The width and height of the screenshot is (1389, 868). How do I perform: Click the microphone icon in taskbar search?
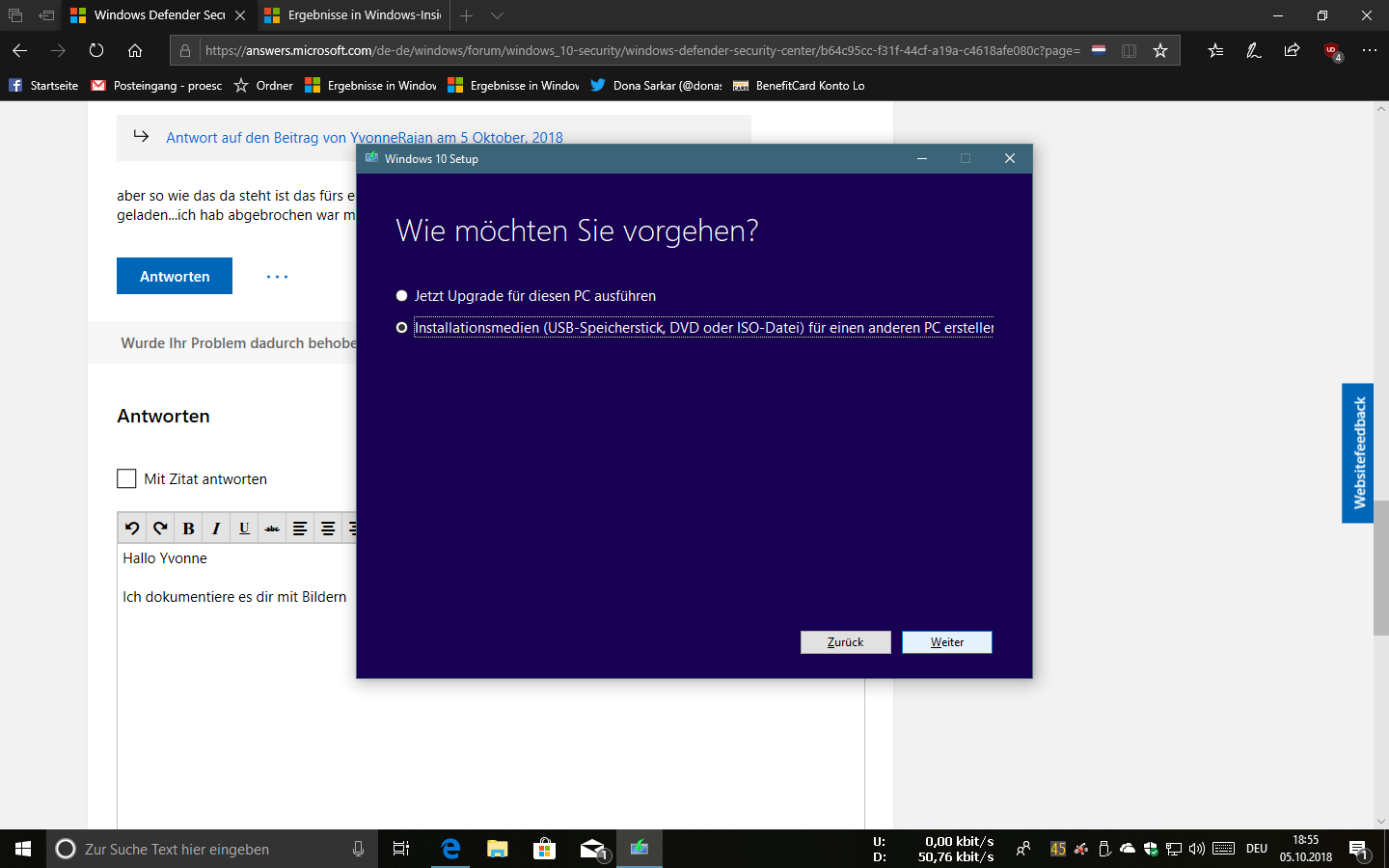point(358,849)
